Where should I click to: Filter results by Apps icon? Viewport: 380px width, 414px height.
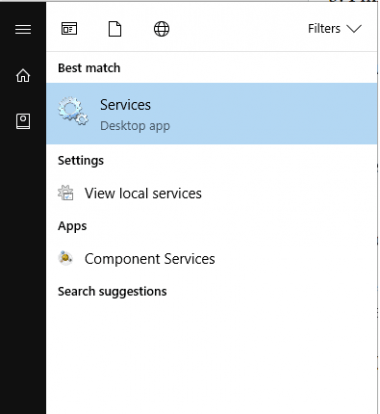click(69, 29)
